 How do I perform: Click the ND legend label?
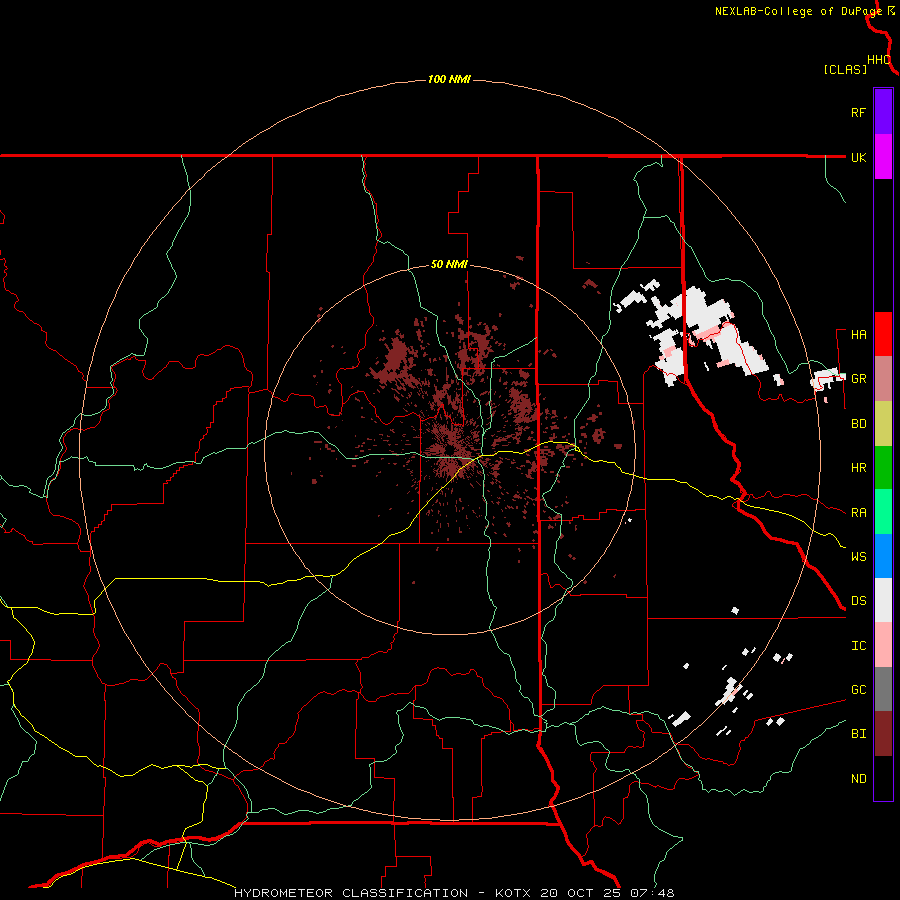(x=858, y=779)
